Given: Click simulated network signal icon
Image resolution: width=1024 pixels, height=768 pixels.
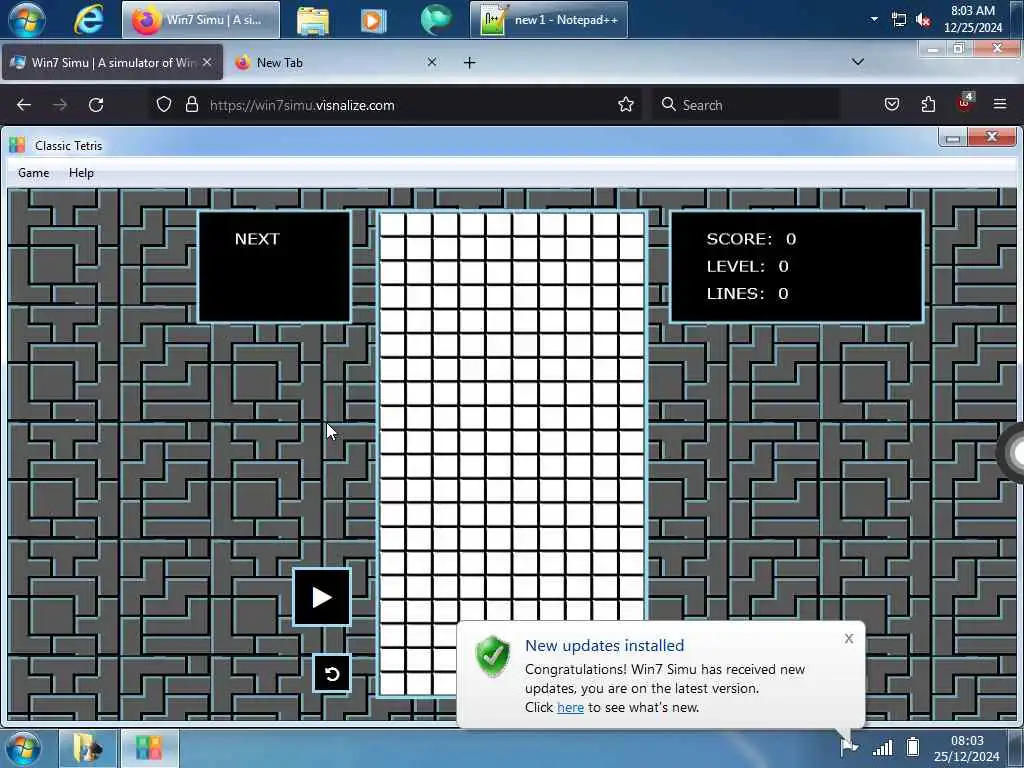Looking at the screenshot, I should click(x=882, y=748).
